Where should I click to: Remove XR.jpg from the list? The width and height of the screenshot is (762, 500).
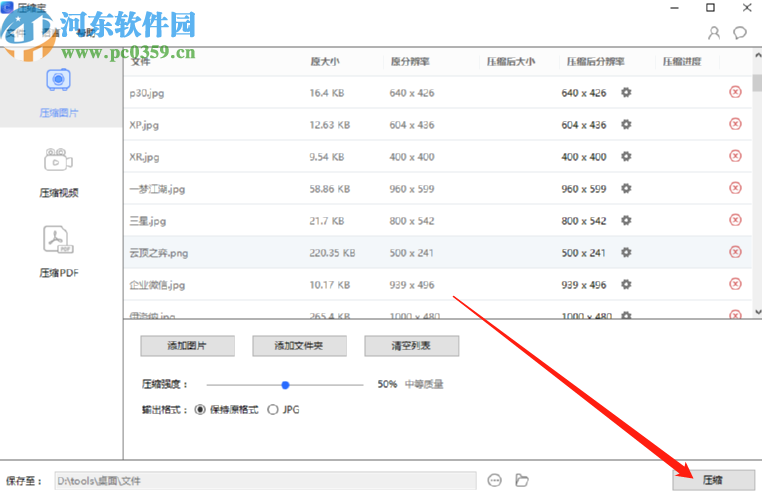pyautogui.click(x=735, y=156)
